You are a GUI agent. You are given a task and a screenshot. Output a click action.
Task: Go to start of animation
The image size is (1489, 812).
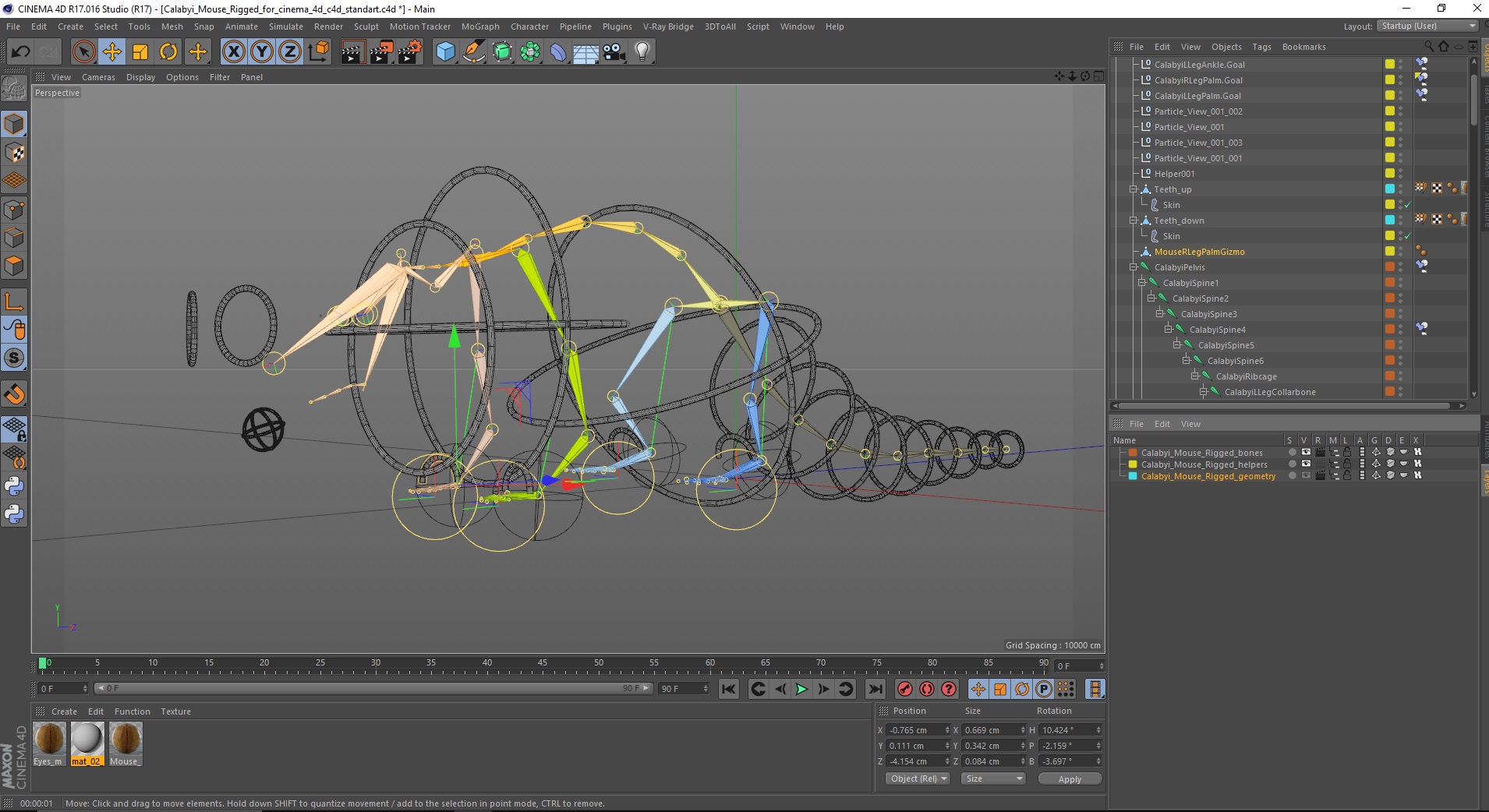729,689
